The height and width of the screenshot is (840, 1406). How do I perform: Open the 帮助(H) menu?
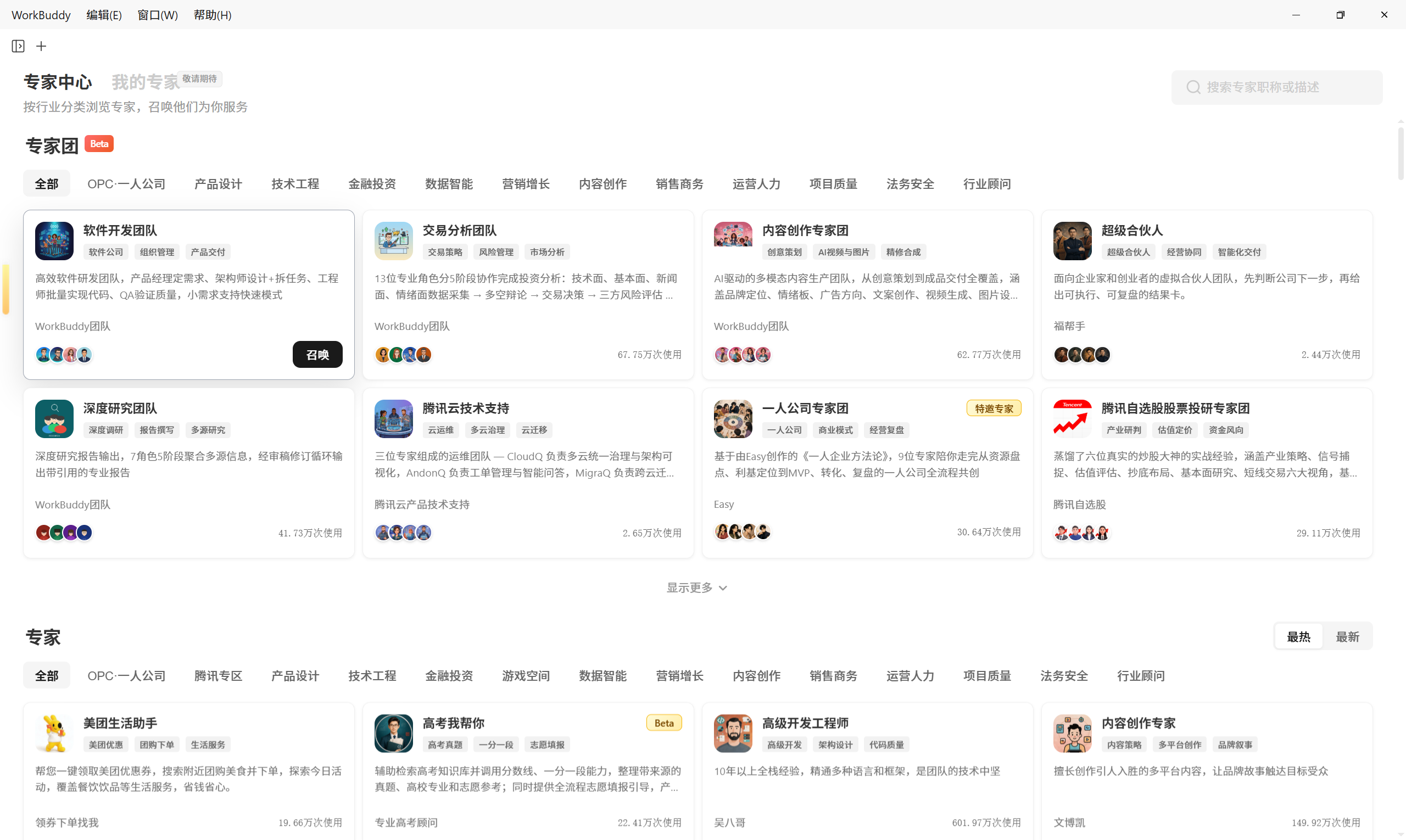pos(213,15)
